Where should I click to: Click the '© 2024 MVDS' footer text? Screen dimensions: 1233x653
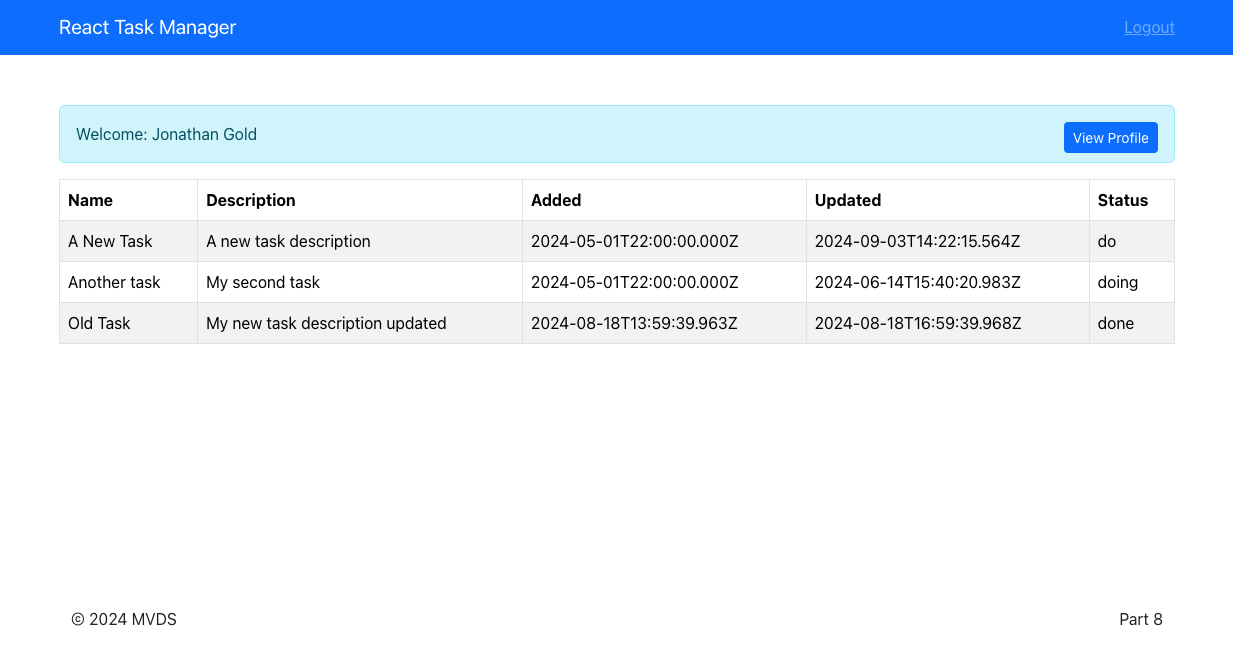click(124, 619)
